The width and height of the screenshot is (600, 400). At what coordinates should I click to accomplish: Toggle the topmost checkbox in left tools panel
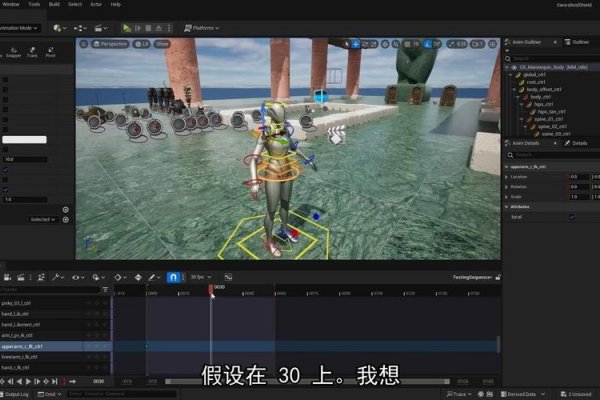5,80
